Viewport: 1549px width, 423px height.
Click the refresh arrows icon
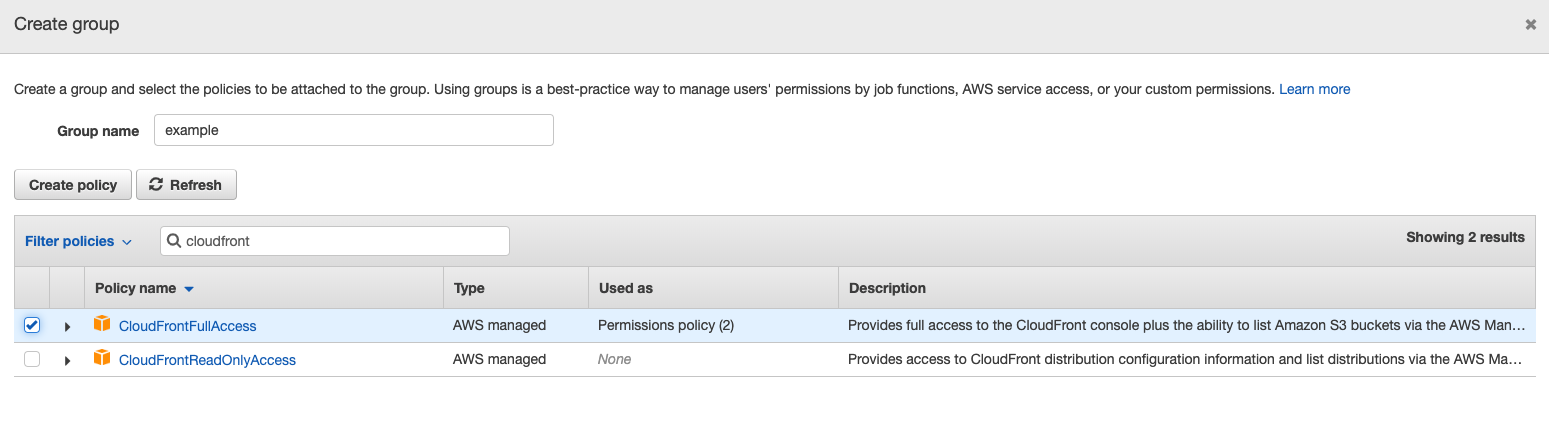point(155,185)
